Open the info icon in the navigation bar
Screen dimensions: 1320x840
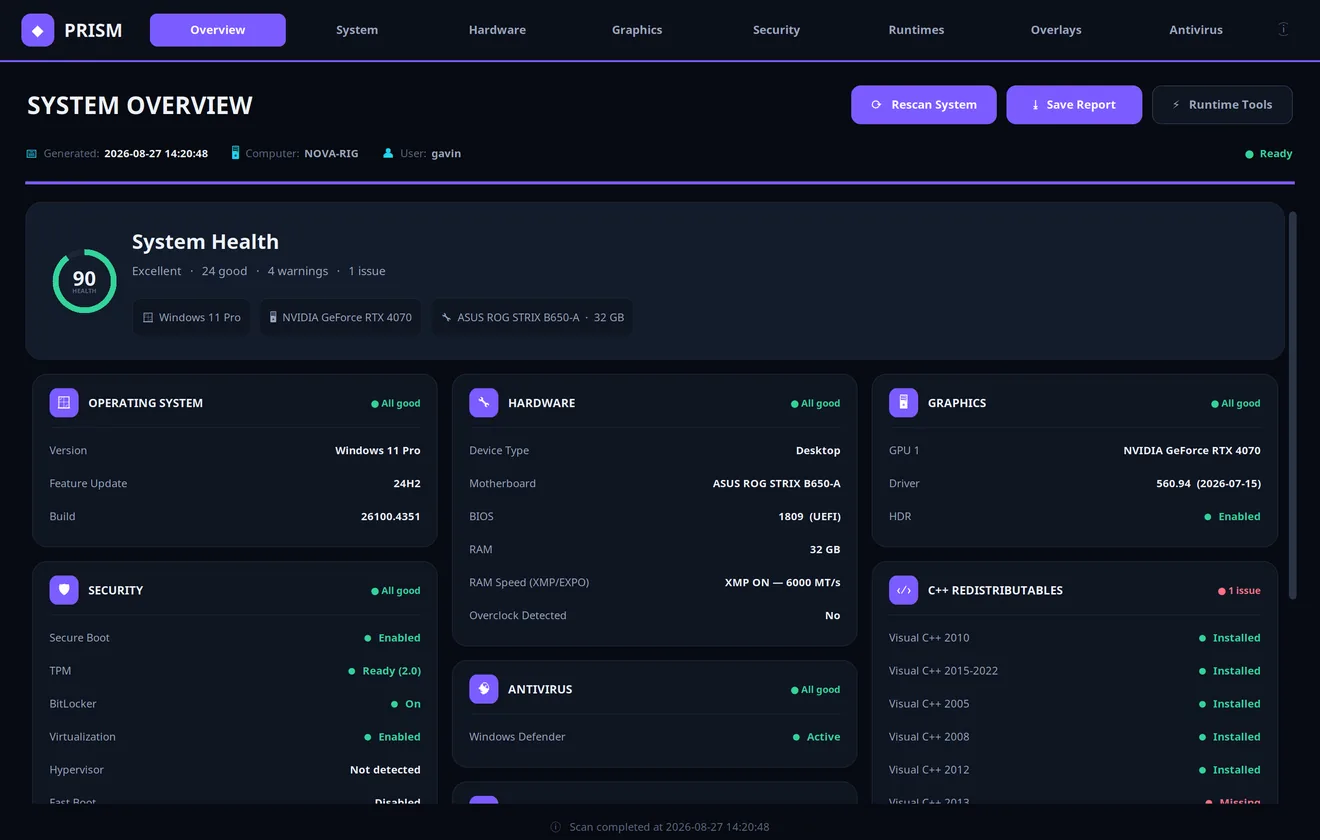coord(1283,29)
